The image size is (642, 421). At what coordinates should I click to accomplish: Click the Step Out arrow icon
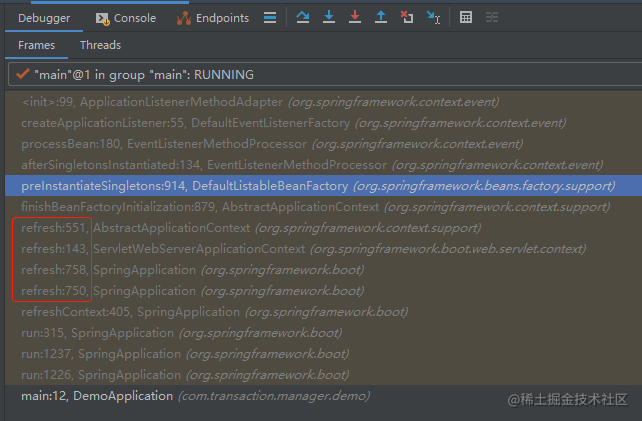point(381,17)
